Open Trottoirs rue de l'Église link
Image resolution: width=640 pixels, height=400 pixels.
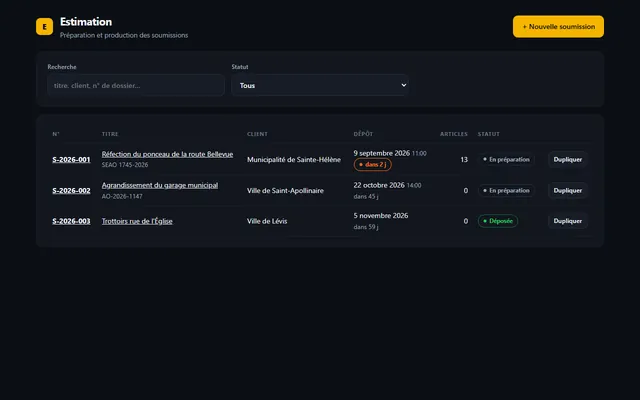(x=137, y=221)
